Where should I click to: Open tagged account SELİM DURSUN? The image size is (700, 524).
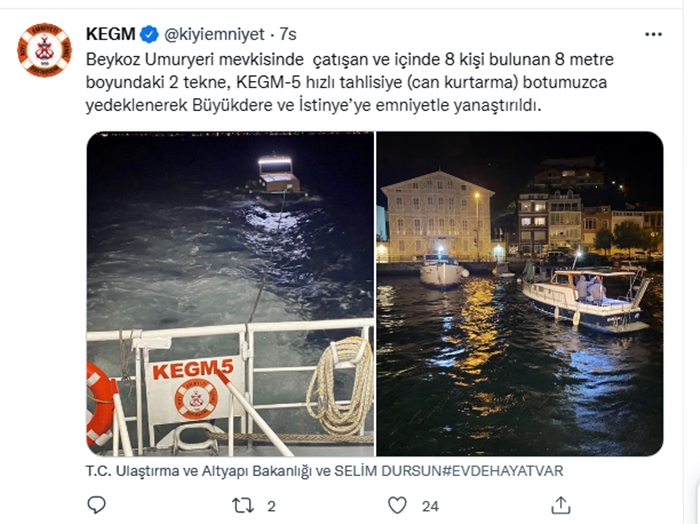point(388,471)
